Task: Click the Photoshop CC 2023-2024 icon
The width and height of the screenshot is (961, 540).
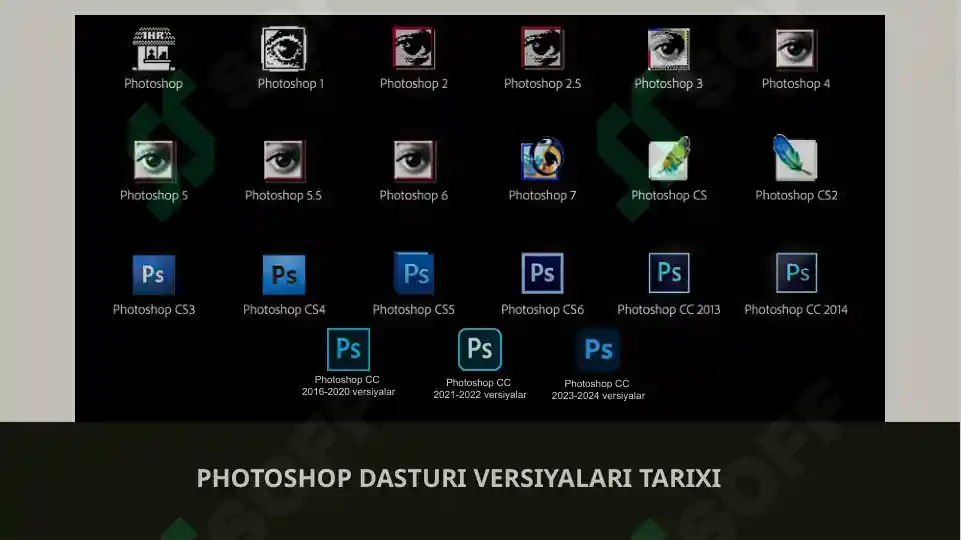Action: click(x=598, y=350)
